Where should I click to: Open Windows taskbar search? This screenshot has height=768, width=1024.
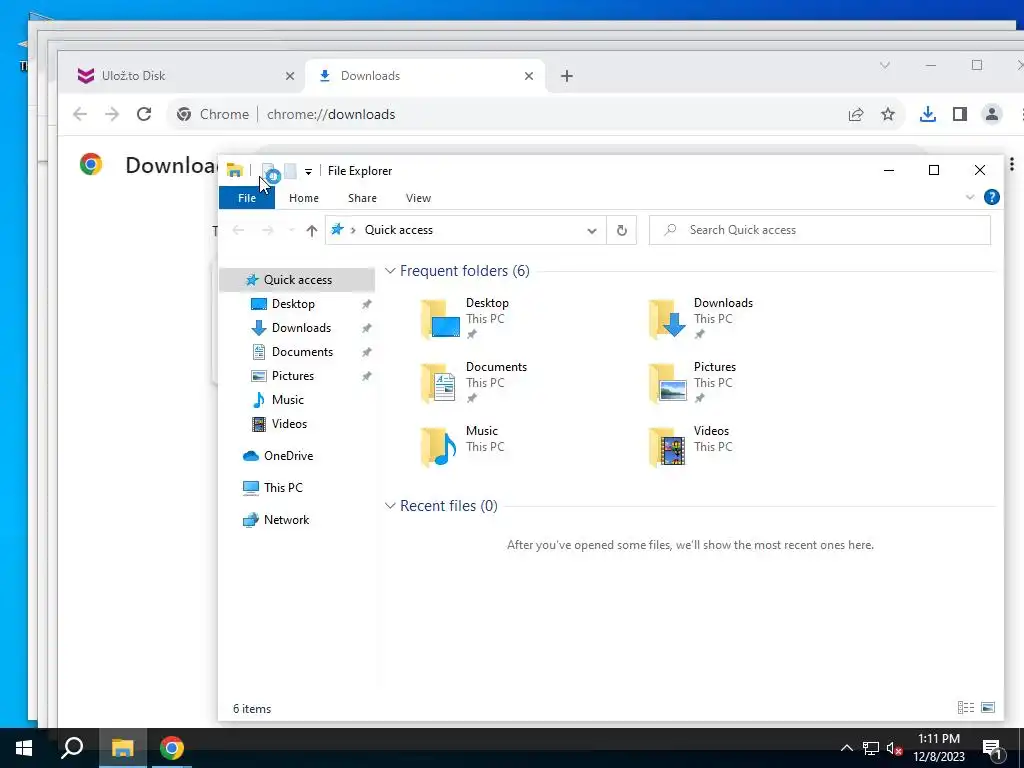[72, 748]
